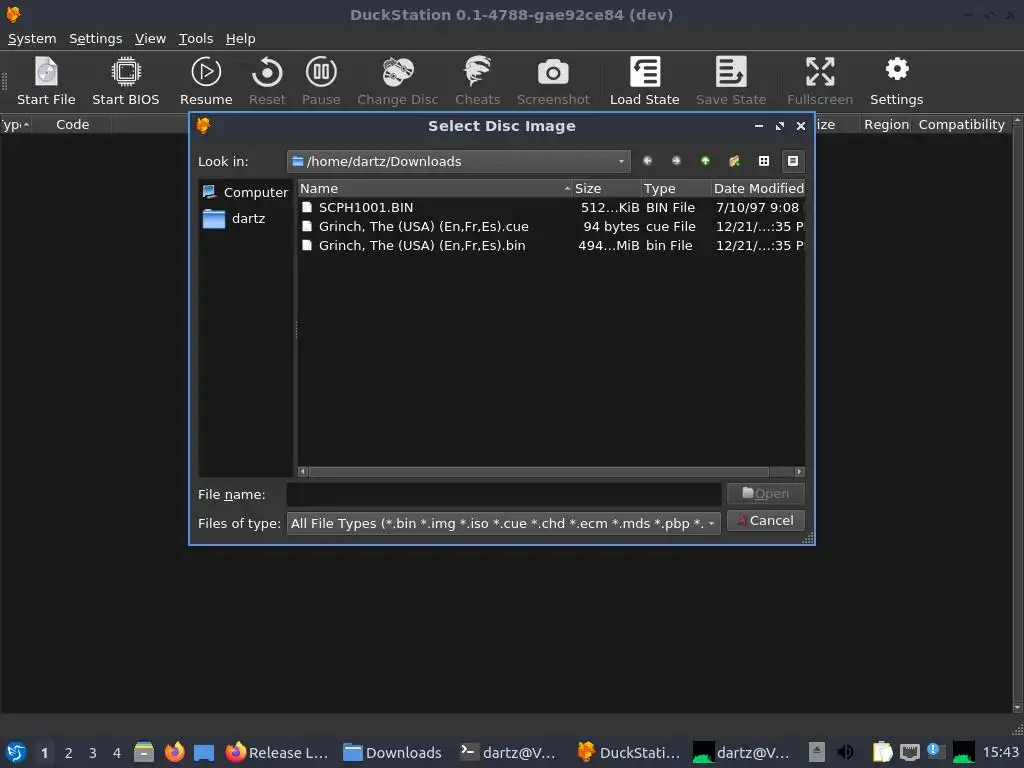Select Computer in the sidebar
1024x768 pixels.
coord(246,192)
